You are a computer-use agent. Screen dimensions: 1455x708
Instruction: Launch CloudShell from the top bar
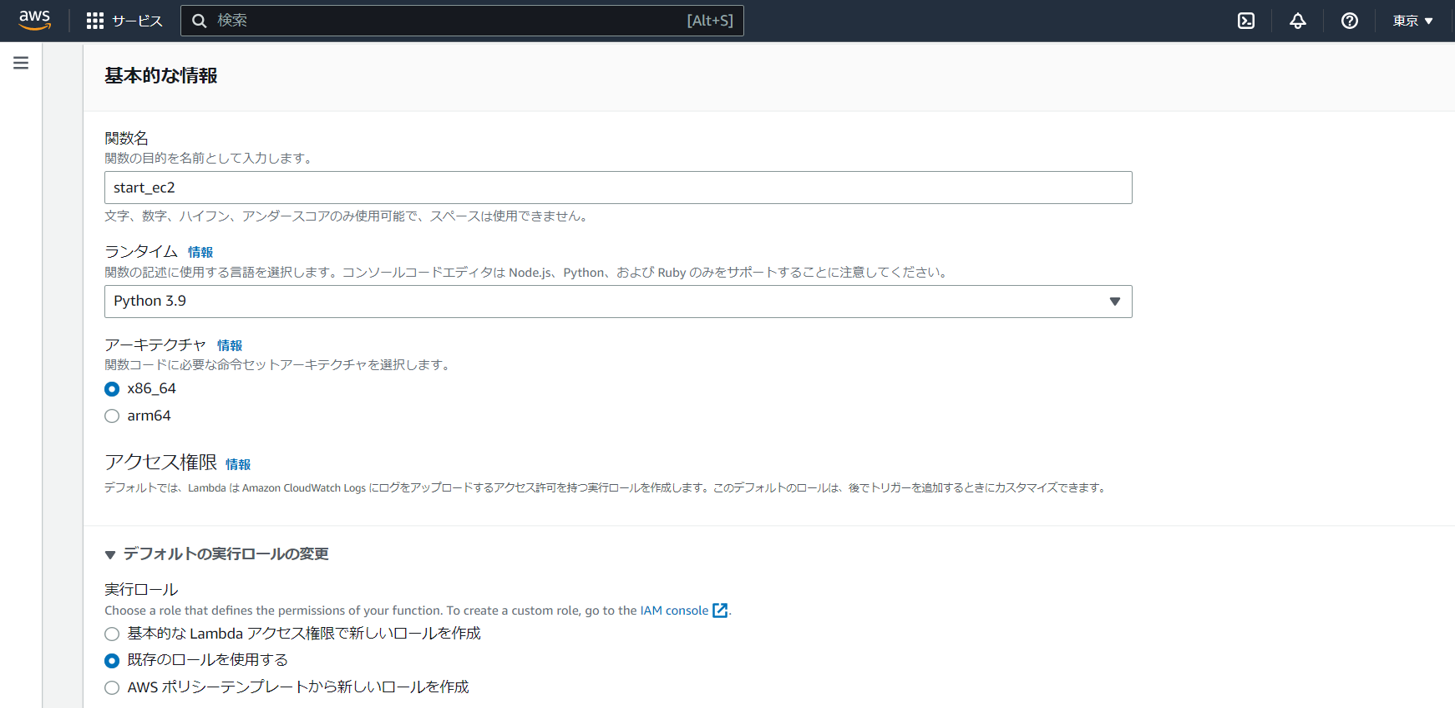click(x=1246, y=21)
